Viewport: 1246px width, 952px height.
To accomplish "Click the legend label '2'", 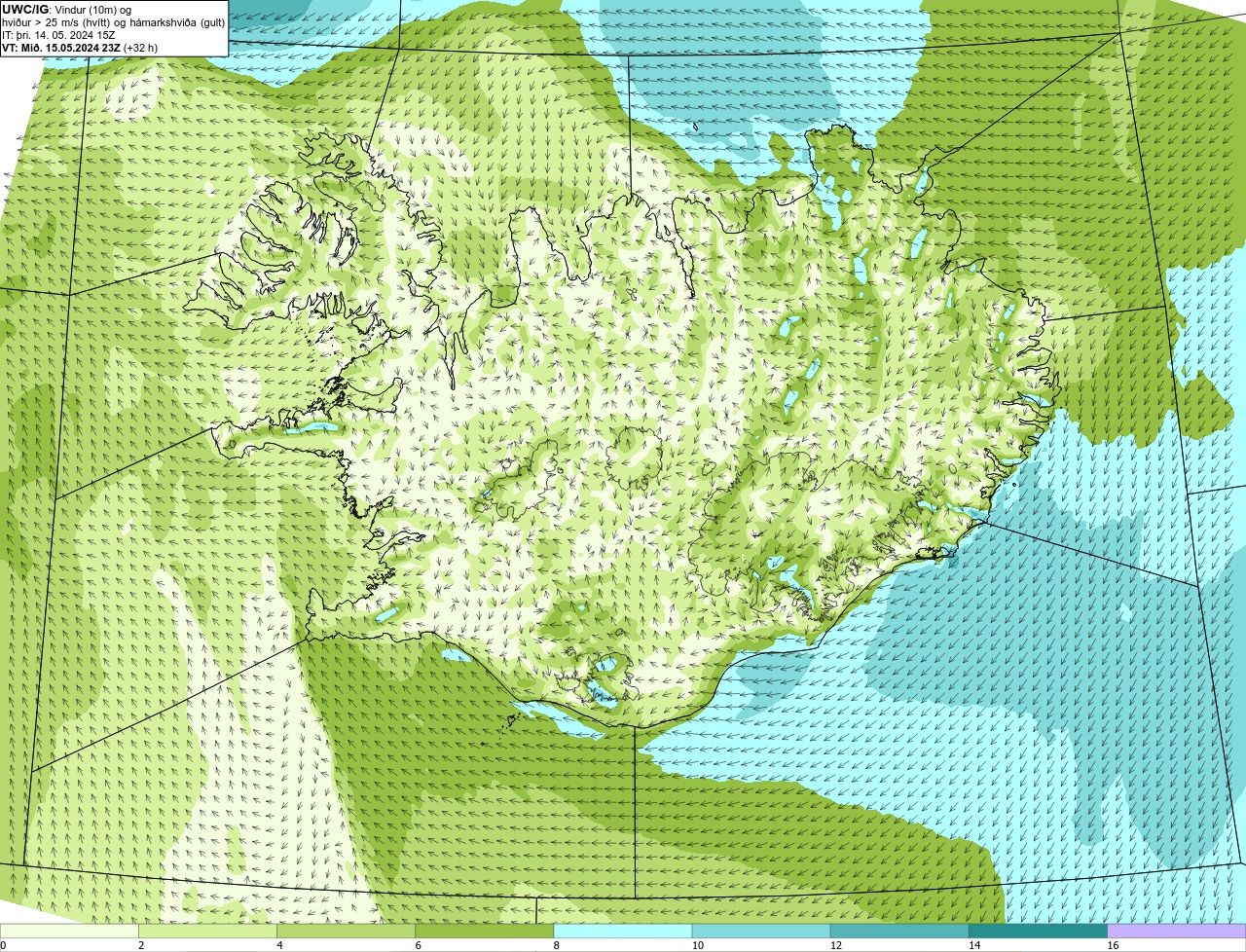I will coord(142,945).
